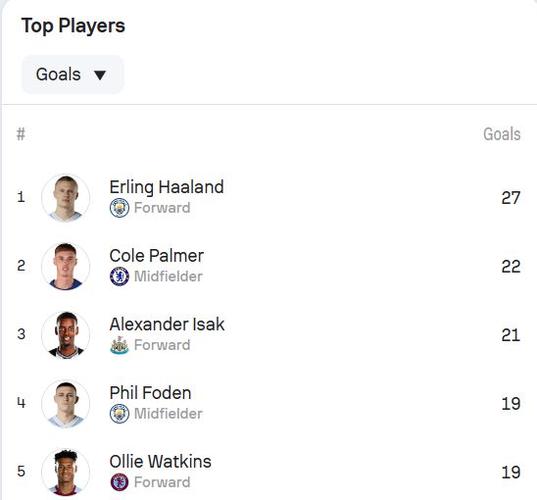Click the Top Players heading

click(73, 26)
